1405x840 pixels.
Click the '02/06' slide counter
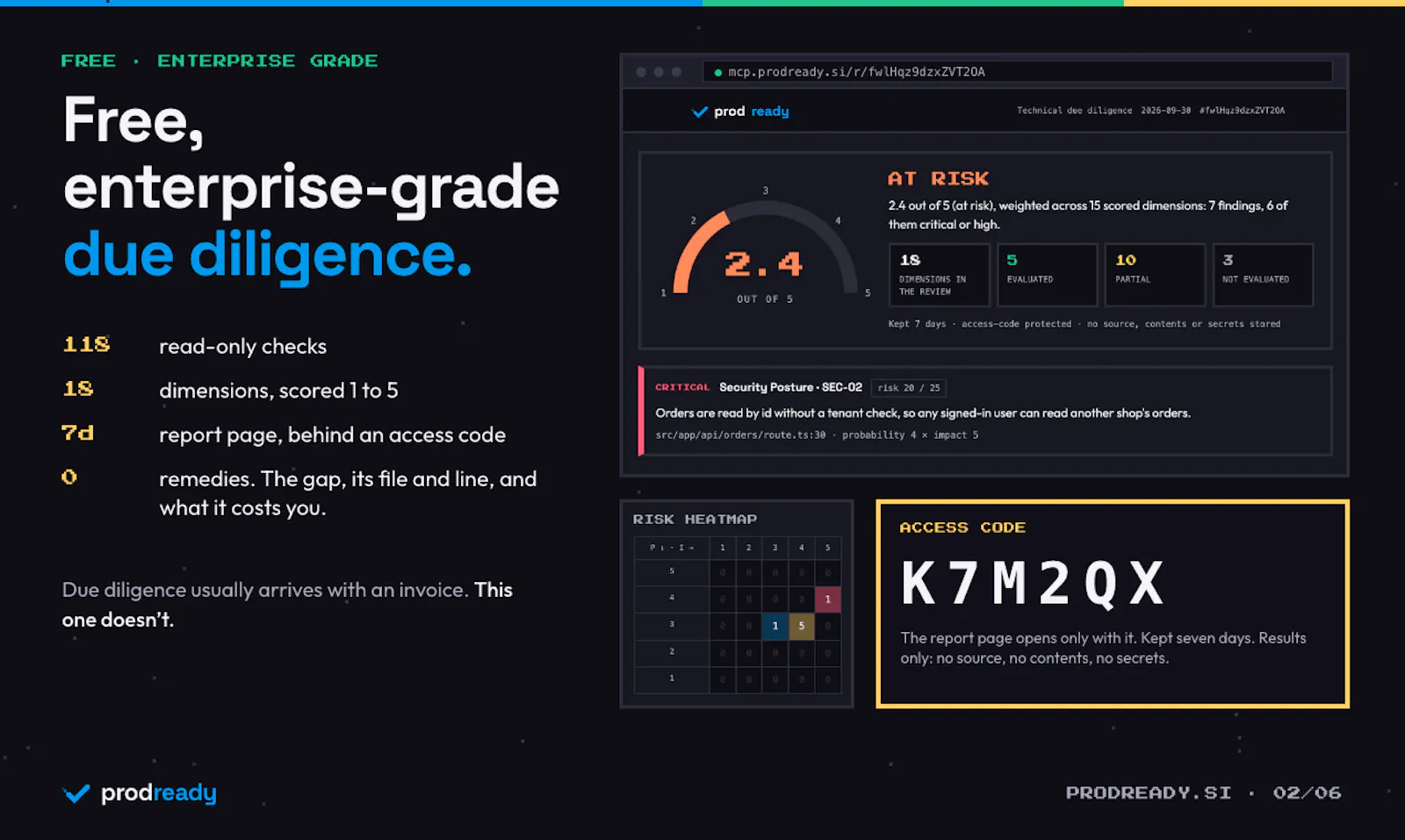point(1307,793)
